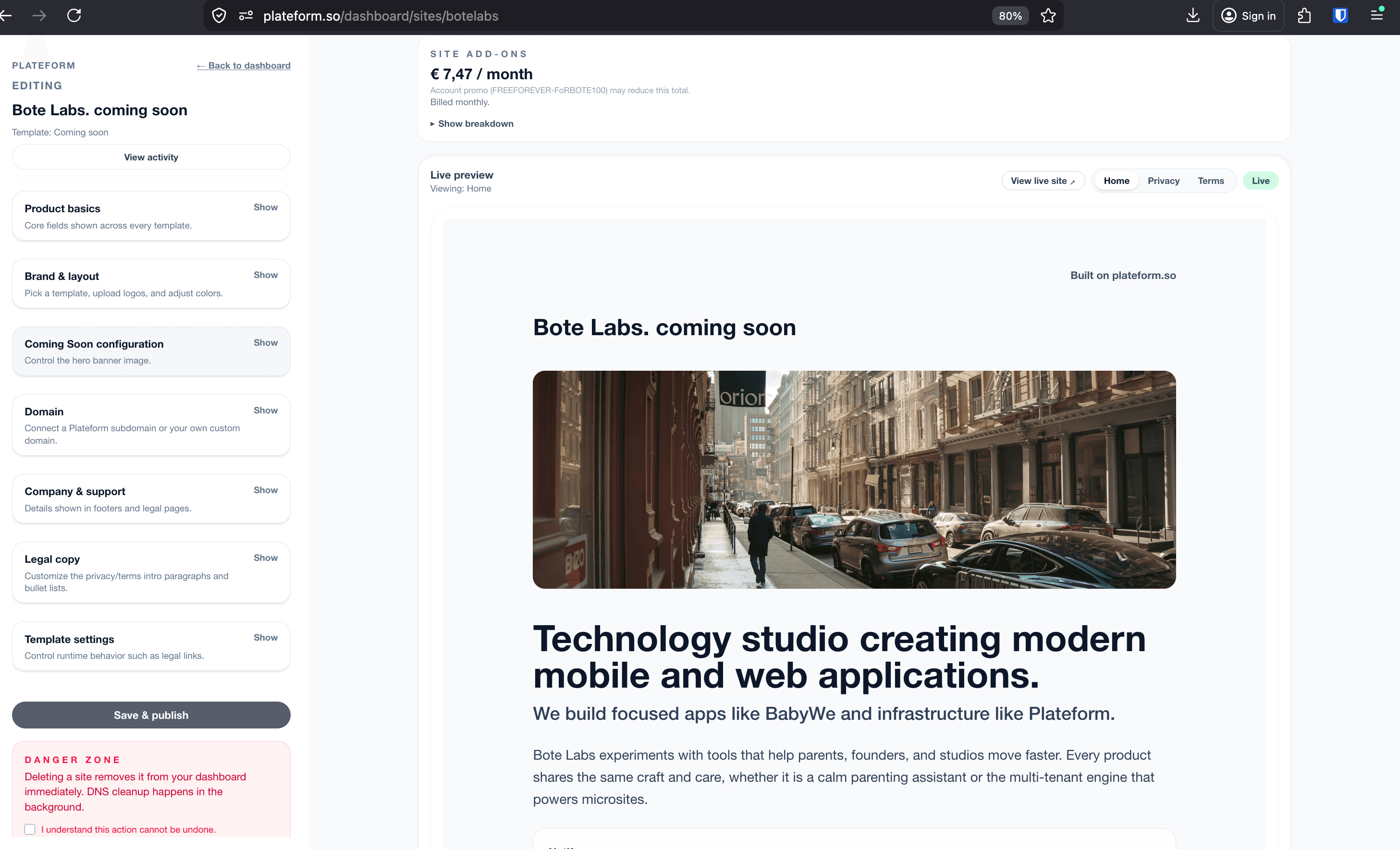Click the '€ 7,47 / month' price text
This screenshot has width=1400, height=849.
[x=481, y=74]
